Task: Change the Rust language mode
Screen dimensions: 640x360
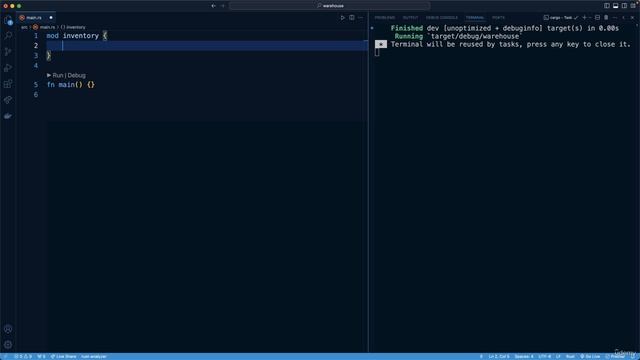Action: click(x=570, y=356)
